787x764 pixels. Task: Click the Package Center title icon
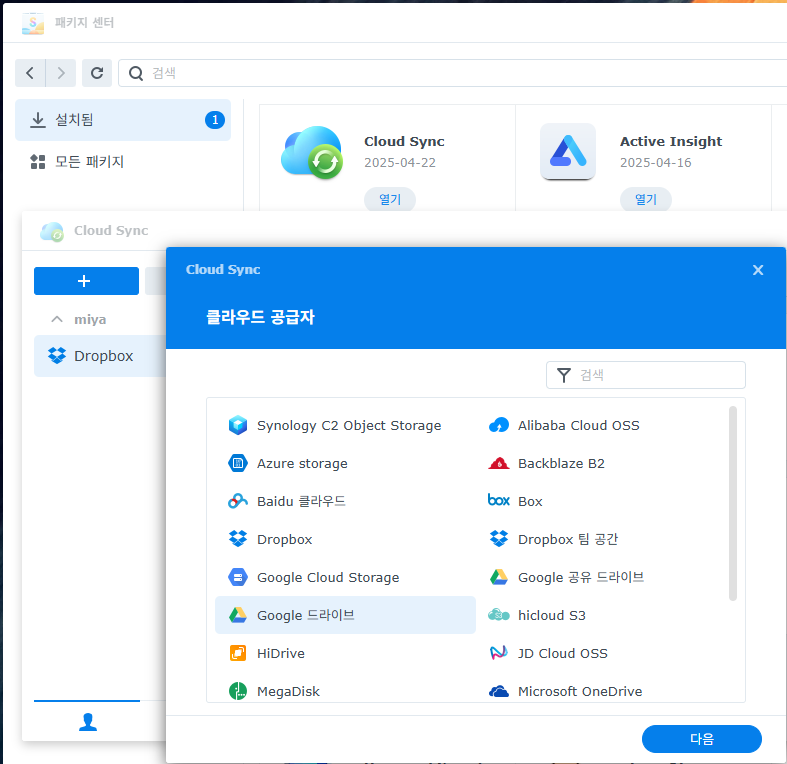coord(33,23)
